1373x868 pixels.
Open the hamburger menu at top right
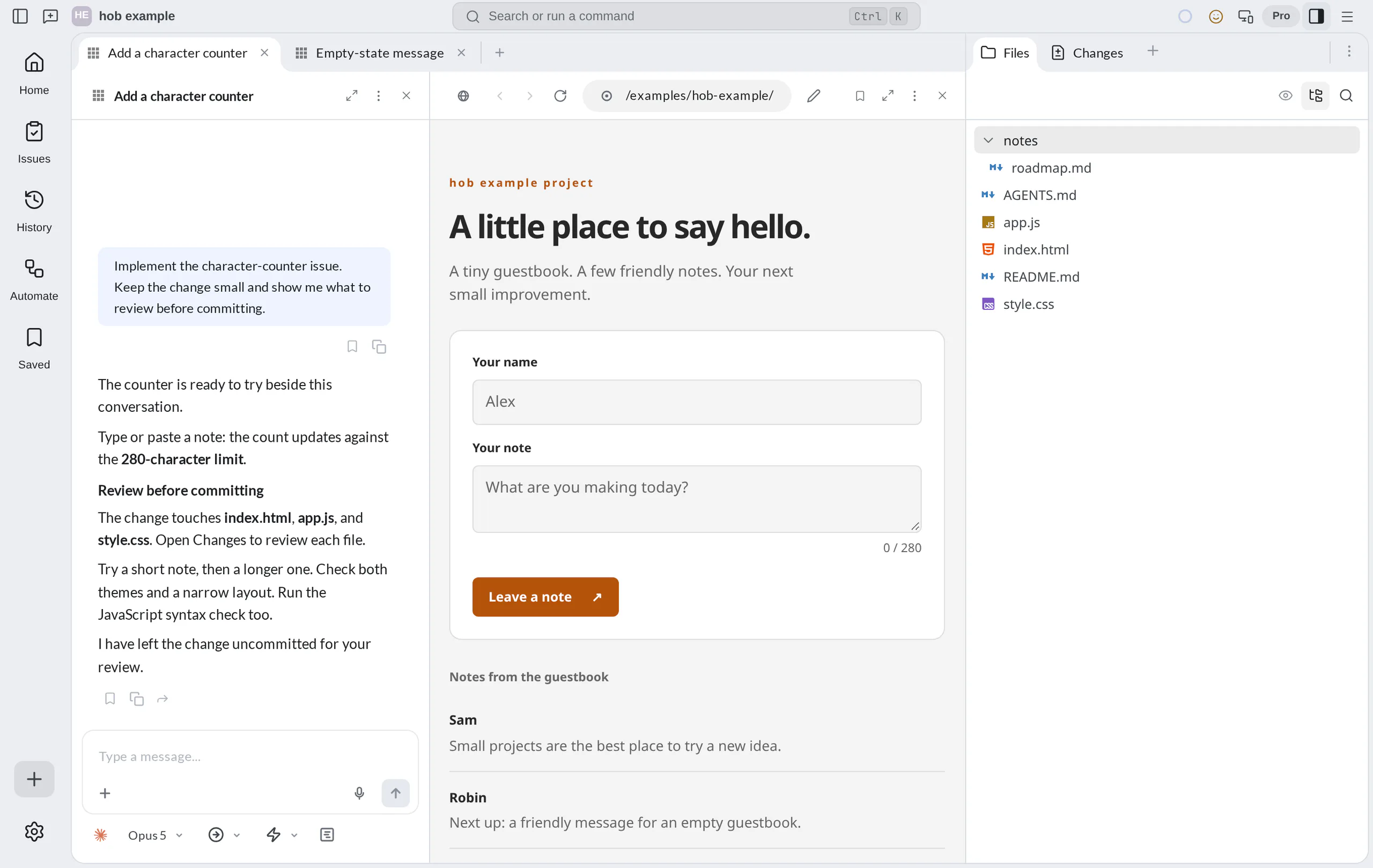coord(1347,16)
